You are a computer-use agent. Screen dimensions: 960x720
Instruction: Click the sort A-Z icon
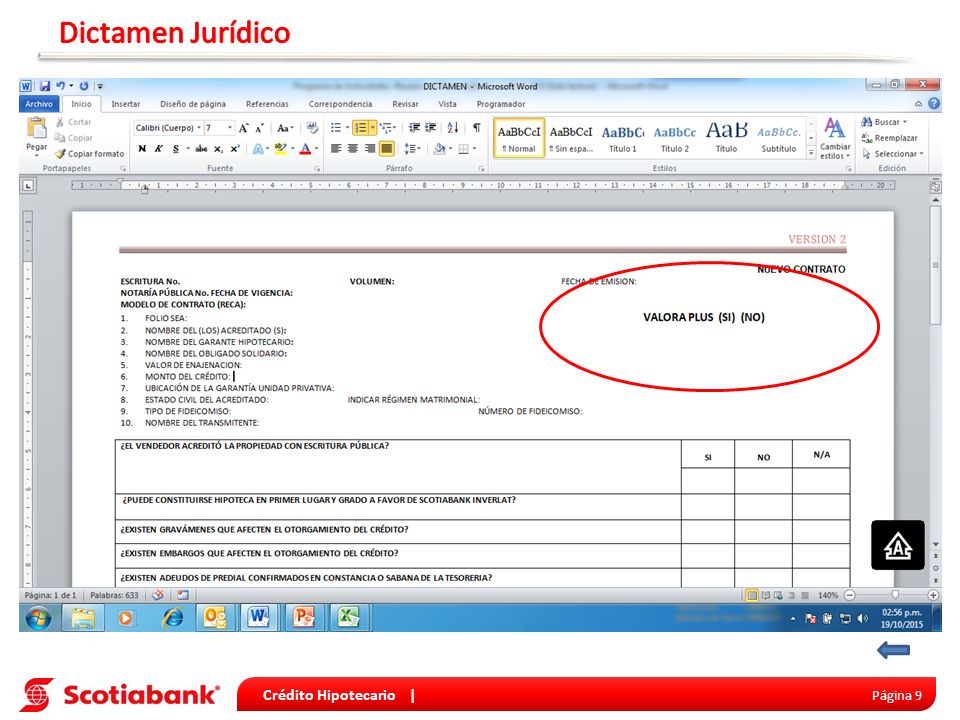452,127
